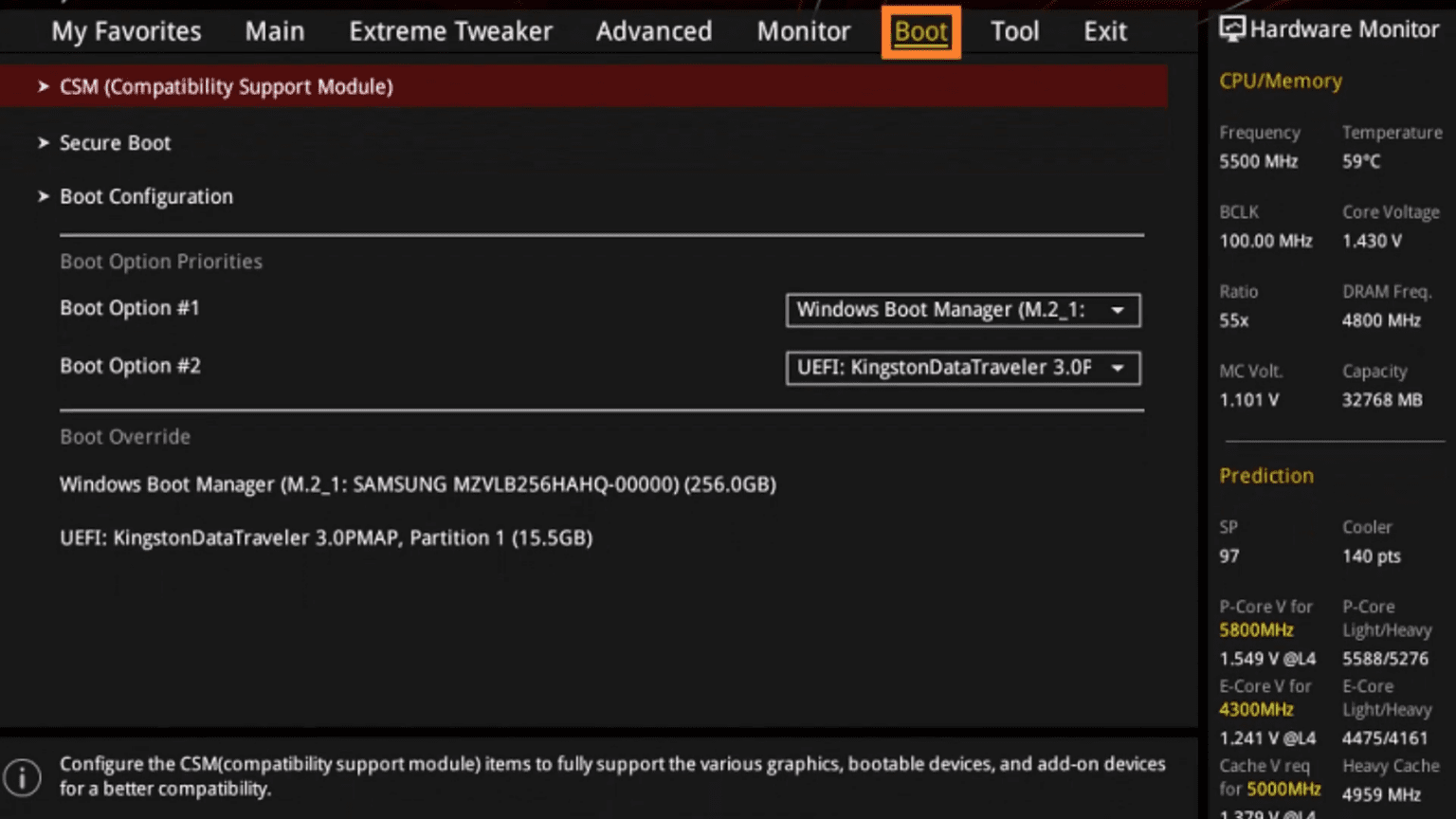This screenshot has height=819, width=1456.
Task: Click the Prediction section heading
Action: coord(1266,476)
